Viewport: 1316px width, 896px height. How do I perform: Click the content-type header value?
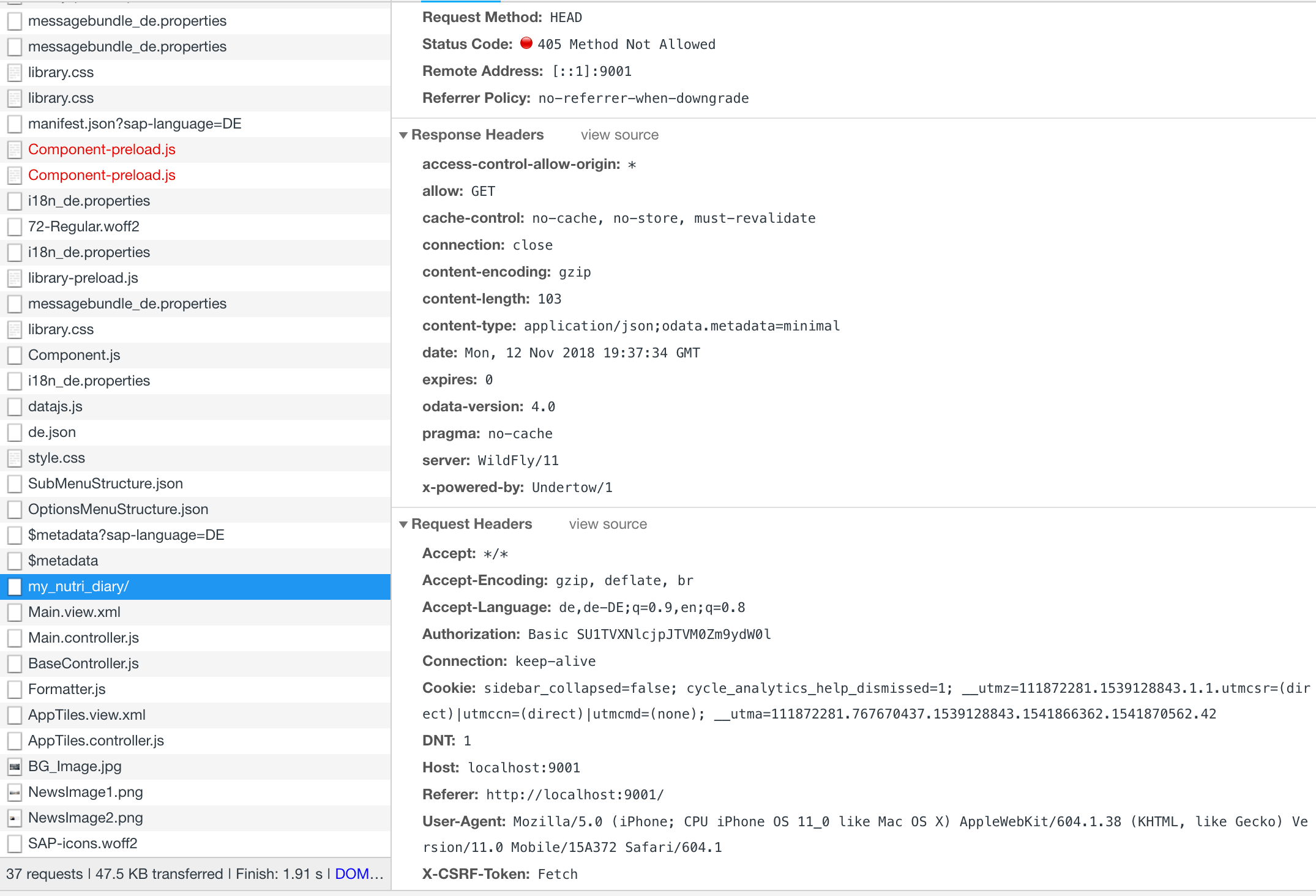pos(682,326)
